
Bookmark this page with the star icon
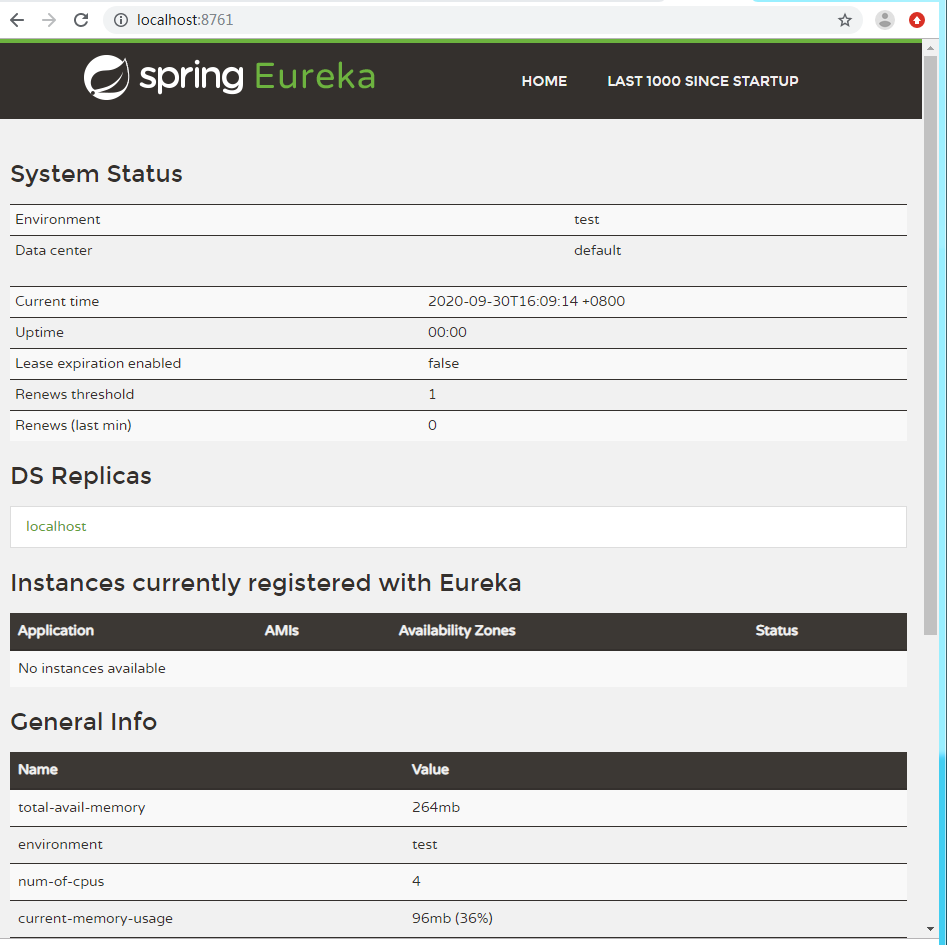click(x=844, y=21)
